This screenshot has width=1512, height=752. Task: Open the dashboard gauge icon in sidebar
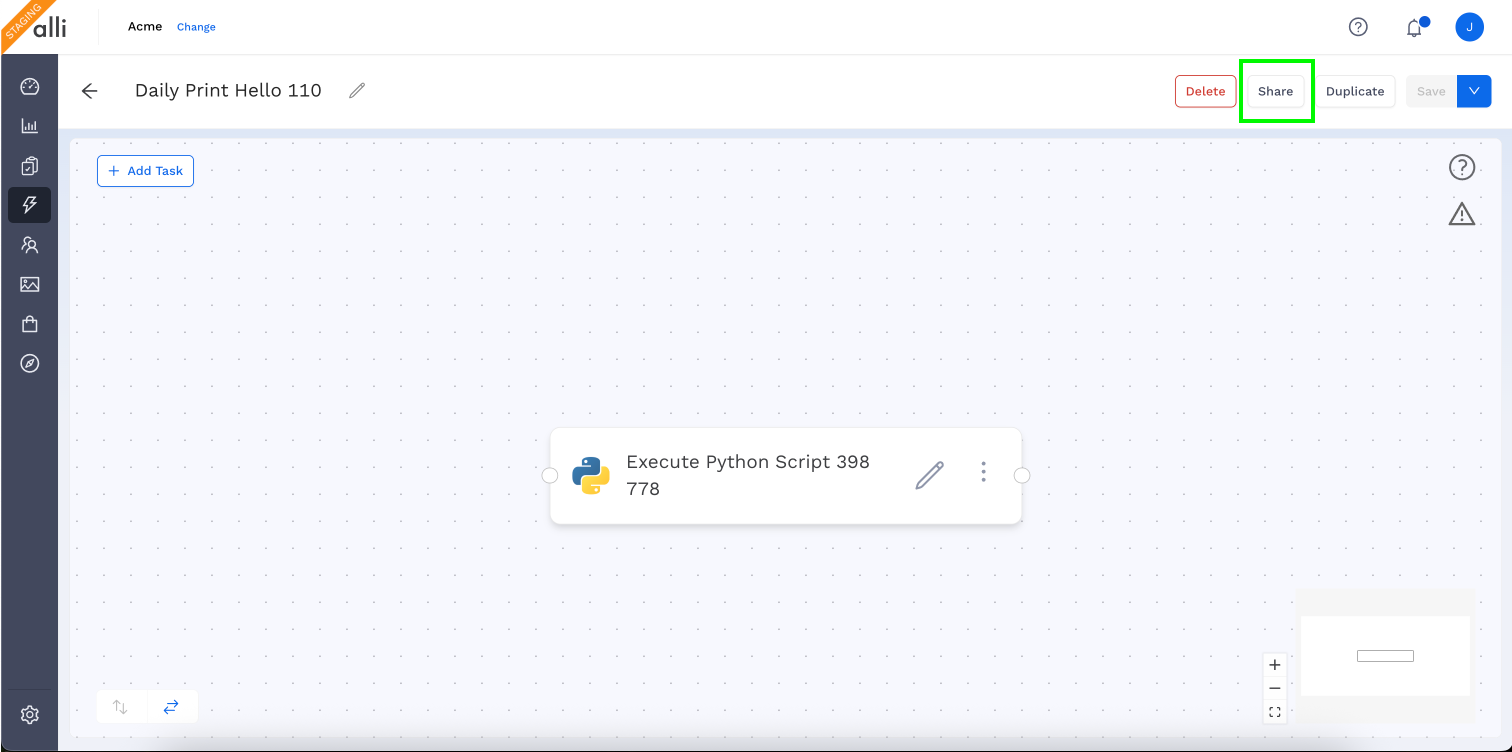click(29, 86)
